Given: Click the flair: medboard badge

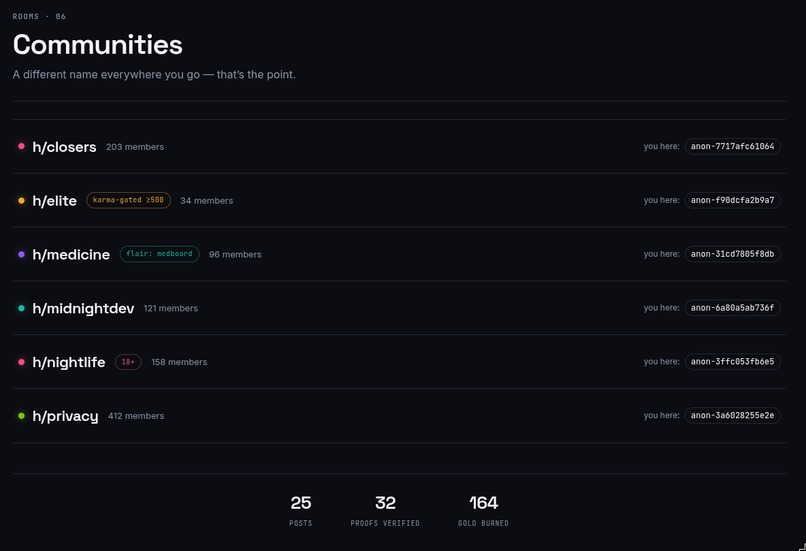Looking at the screenshot, I should tap(159, 254).
